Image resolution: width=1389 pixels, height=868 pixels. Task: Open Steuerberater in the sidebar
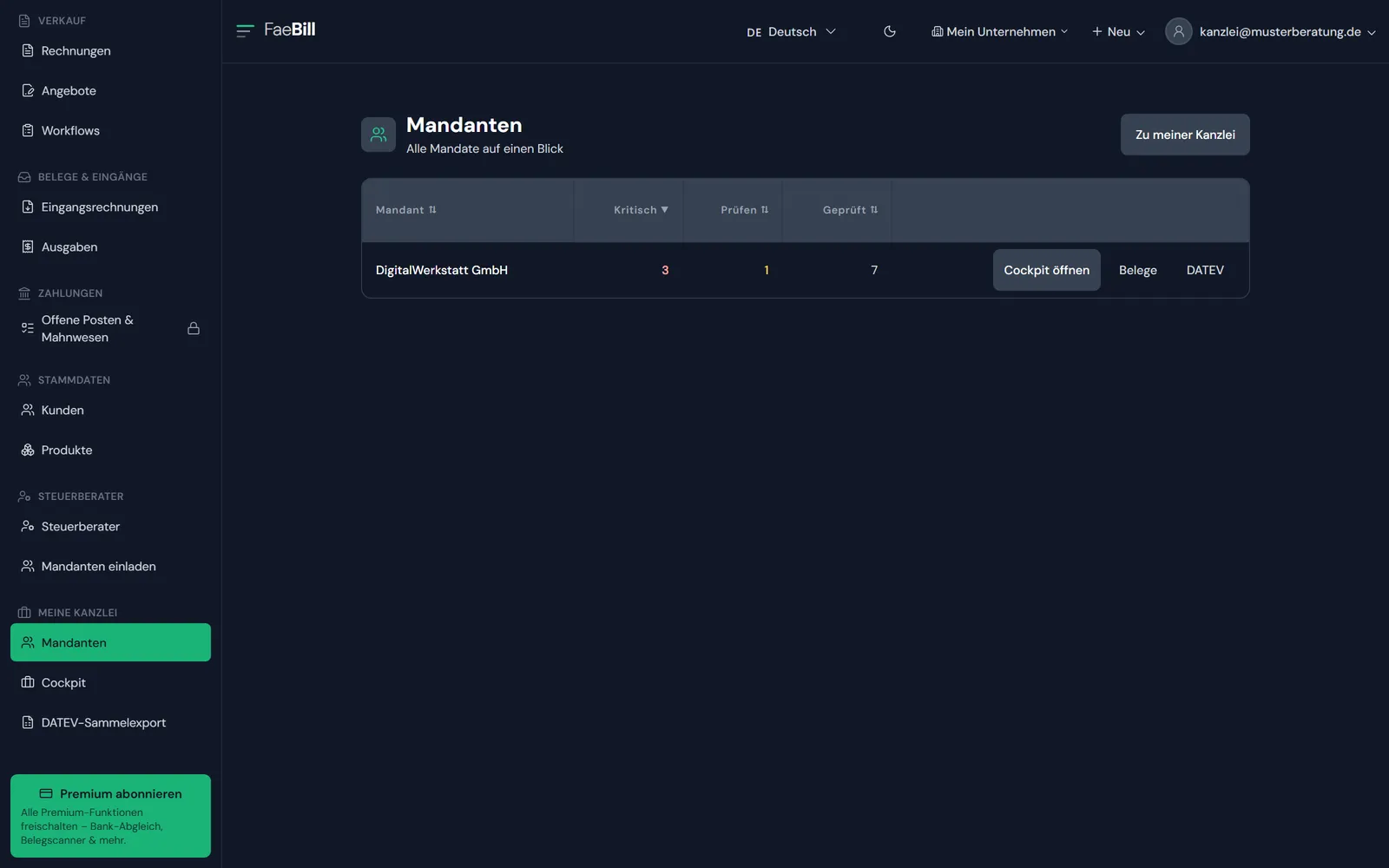(110, 526)
